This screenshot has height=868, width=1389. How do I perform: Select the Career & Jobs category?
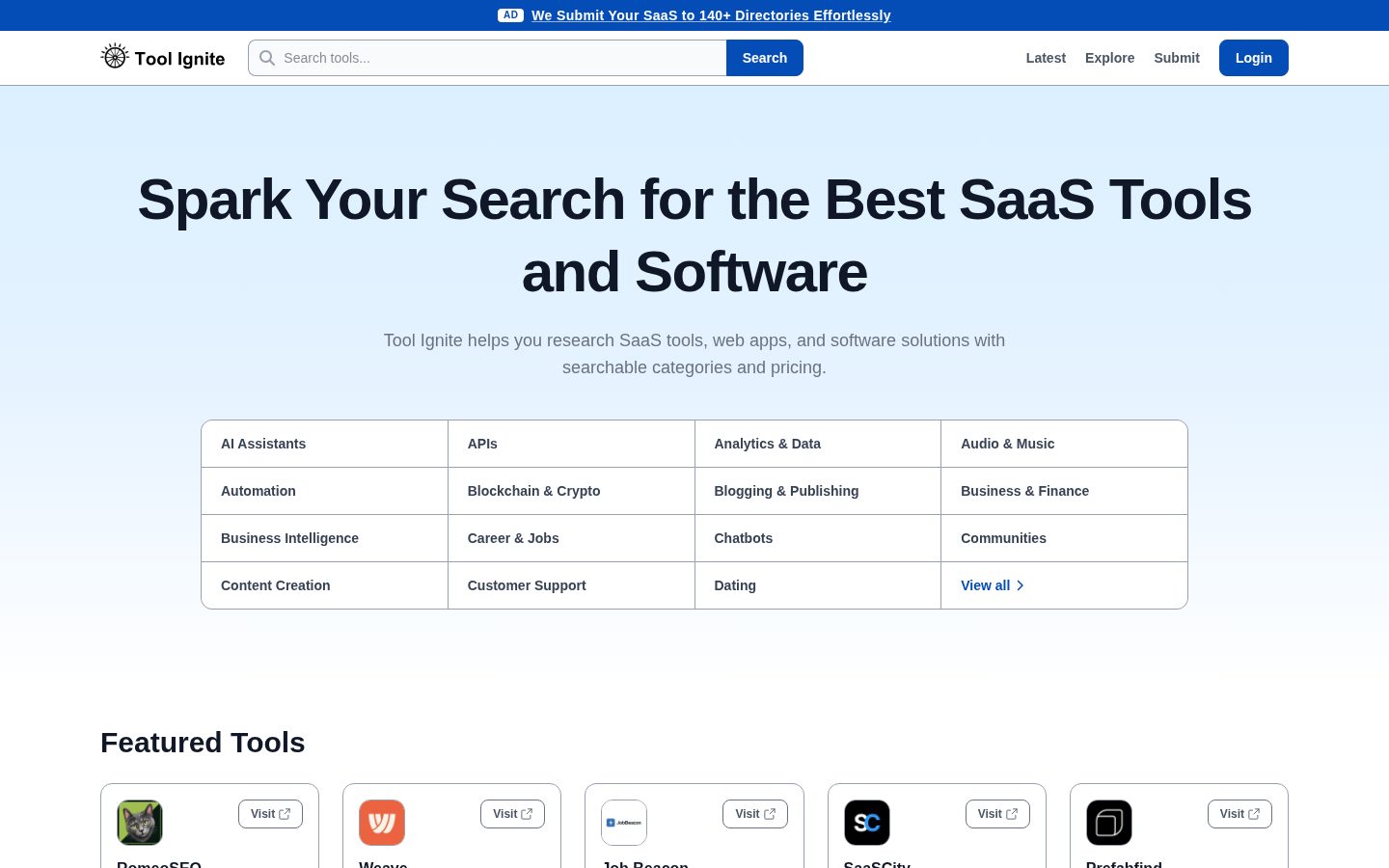pos(571,538)
